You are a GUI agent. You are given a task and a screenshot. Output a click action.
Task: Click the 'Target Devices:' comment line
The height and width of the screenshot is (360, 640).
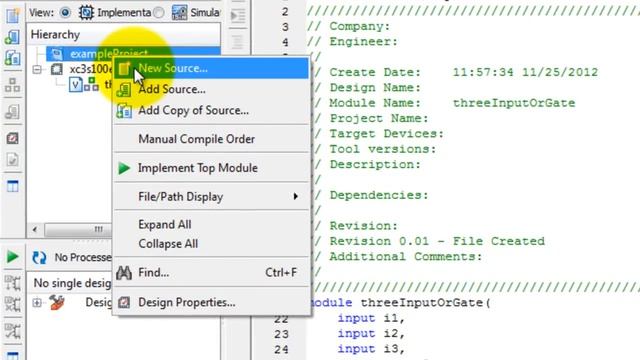[378, 134]
